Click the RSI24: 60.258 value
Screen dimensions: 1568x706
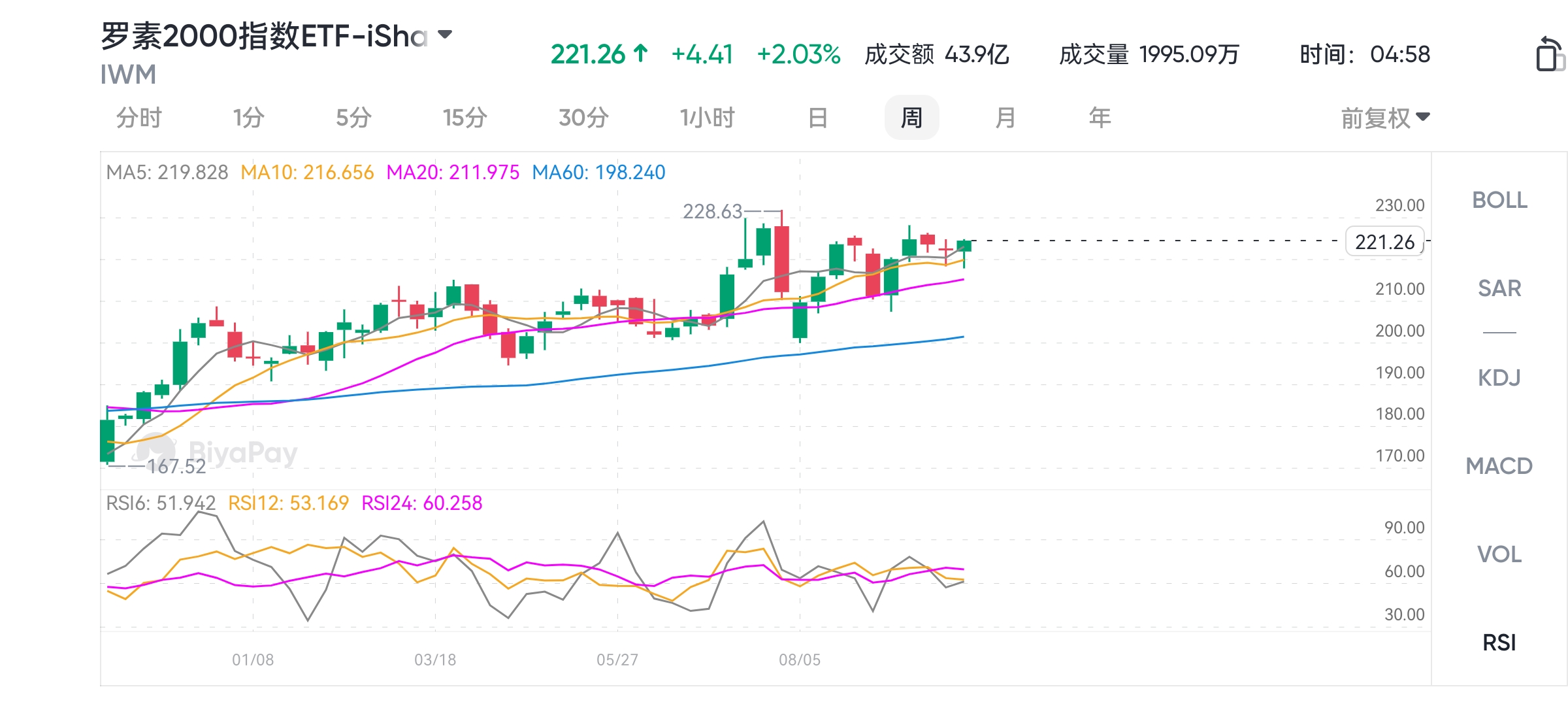click(x=422, y=503)
